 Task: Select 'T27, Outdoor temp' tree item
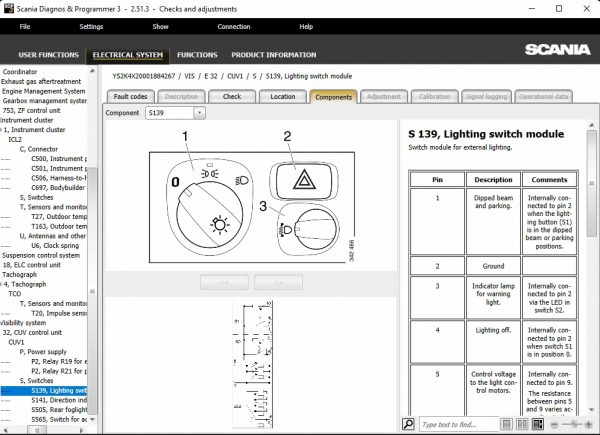tap(59, 217)
